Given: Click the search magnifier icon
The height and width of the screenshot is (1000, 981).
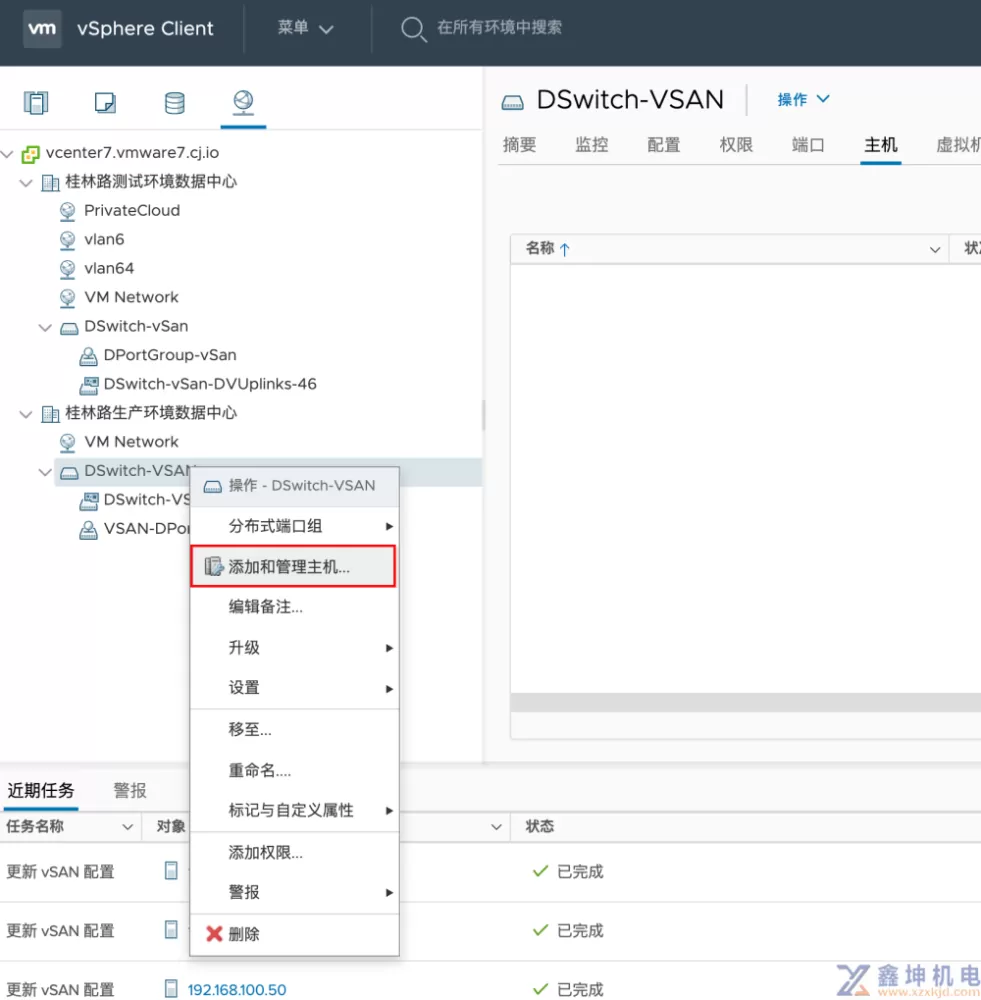Looking at the screenshot, I should pos(413,29).
